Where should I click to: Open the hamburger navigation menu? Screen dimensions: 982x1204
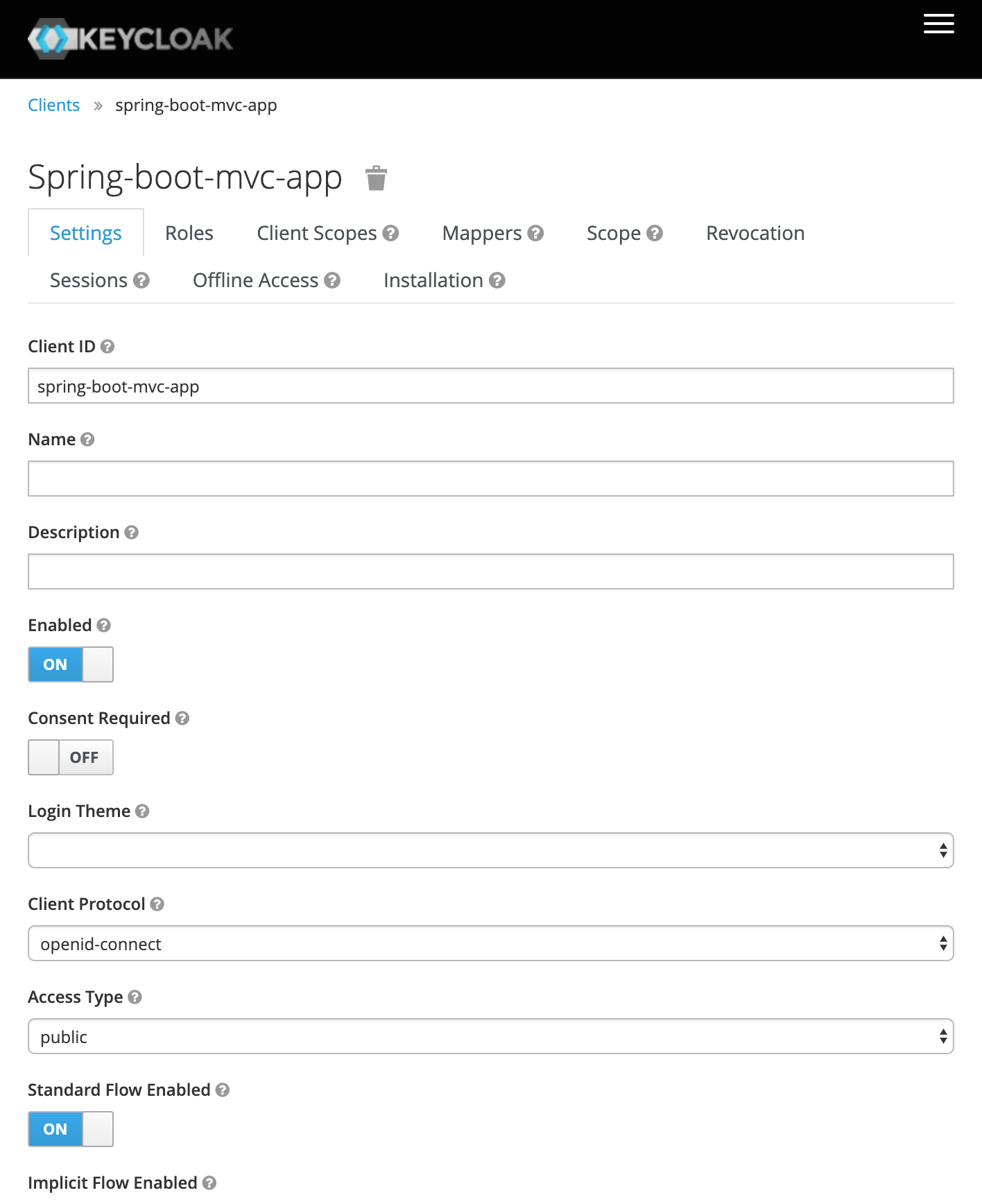(x=938, y=24)
